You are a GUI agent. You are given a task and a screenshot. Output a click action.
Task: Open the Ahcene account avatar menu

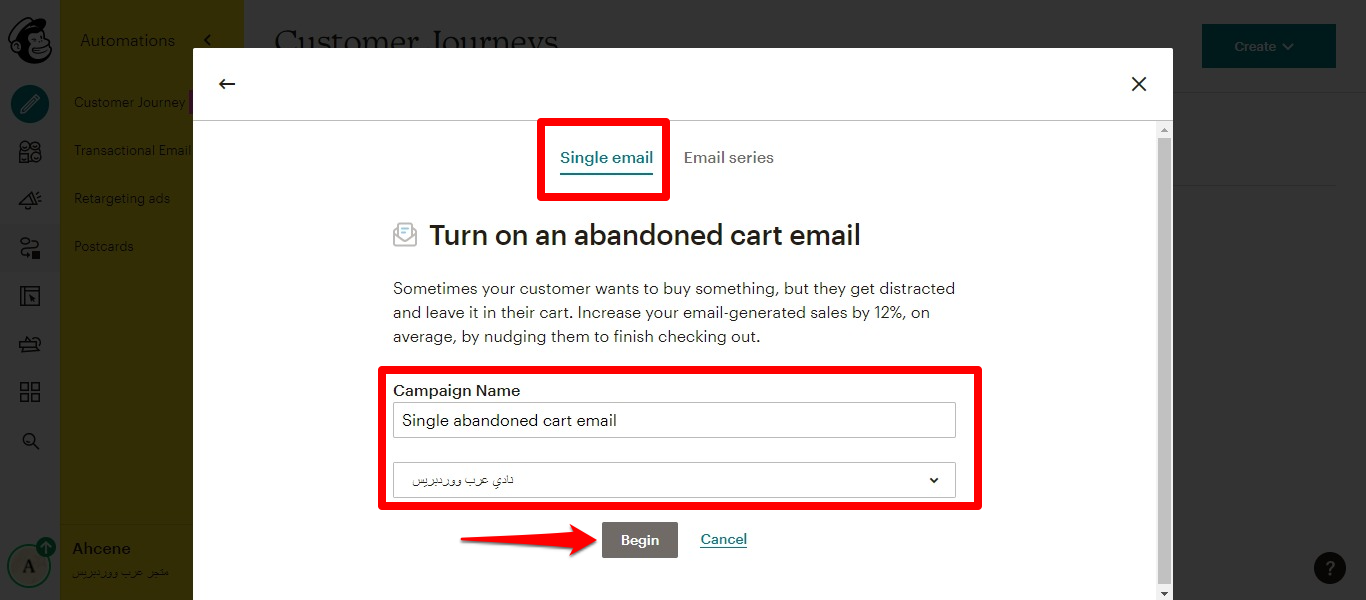click(29, 567)
